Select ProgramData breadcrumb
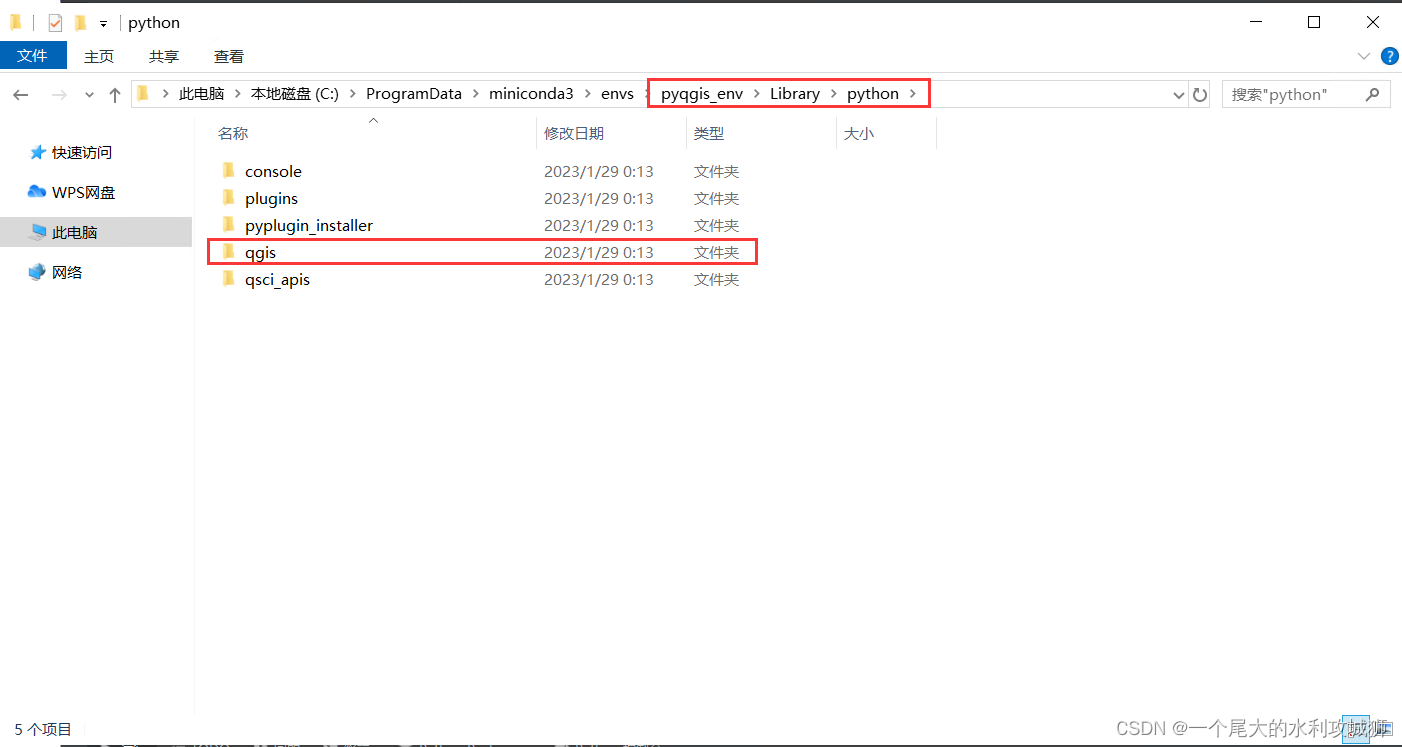This screenshot has height=747, width=1402. click(414, 94)
